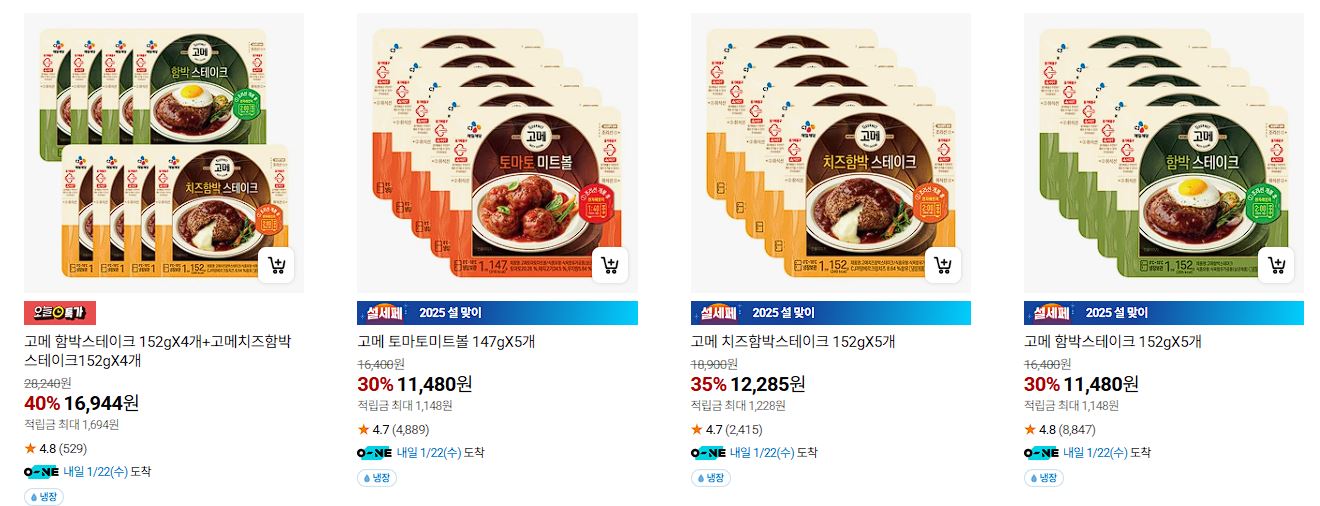View the cheese hamburg steak 5-pack image
Screen dimensions: 1320x506
click(830, 153)
